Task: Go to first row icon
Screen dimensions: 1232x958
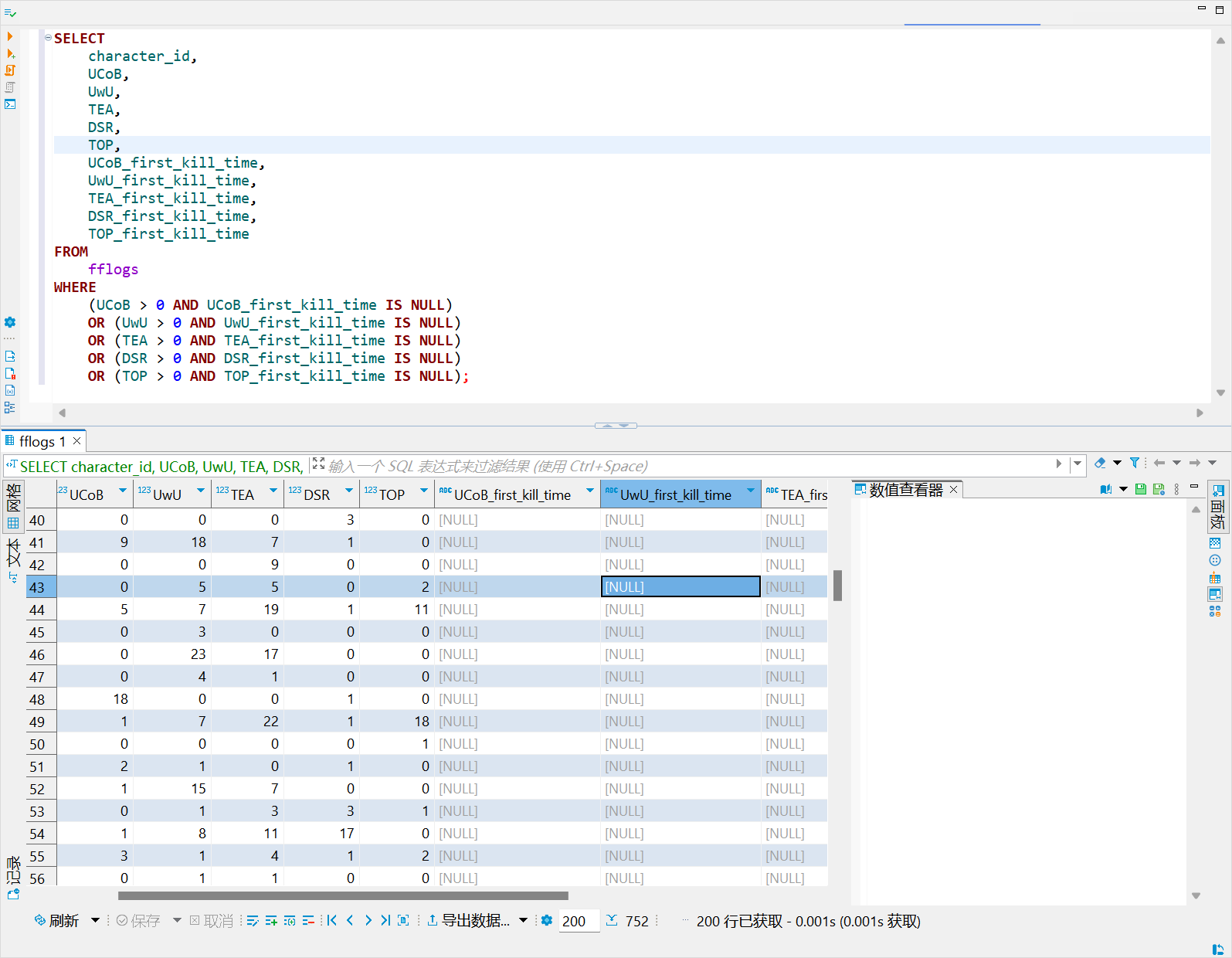Action: (x=332, y=920)
